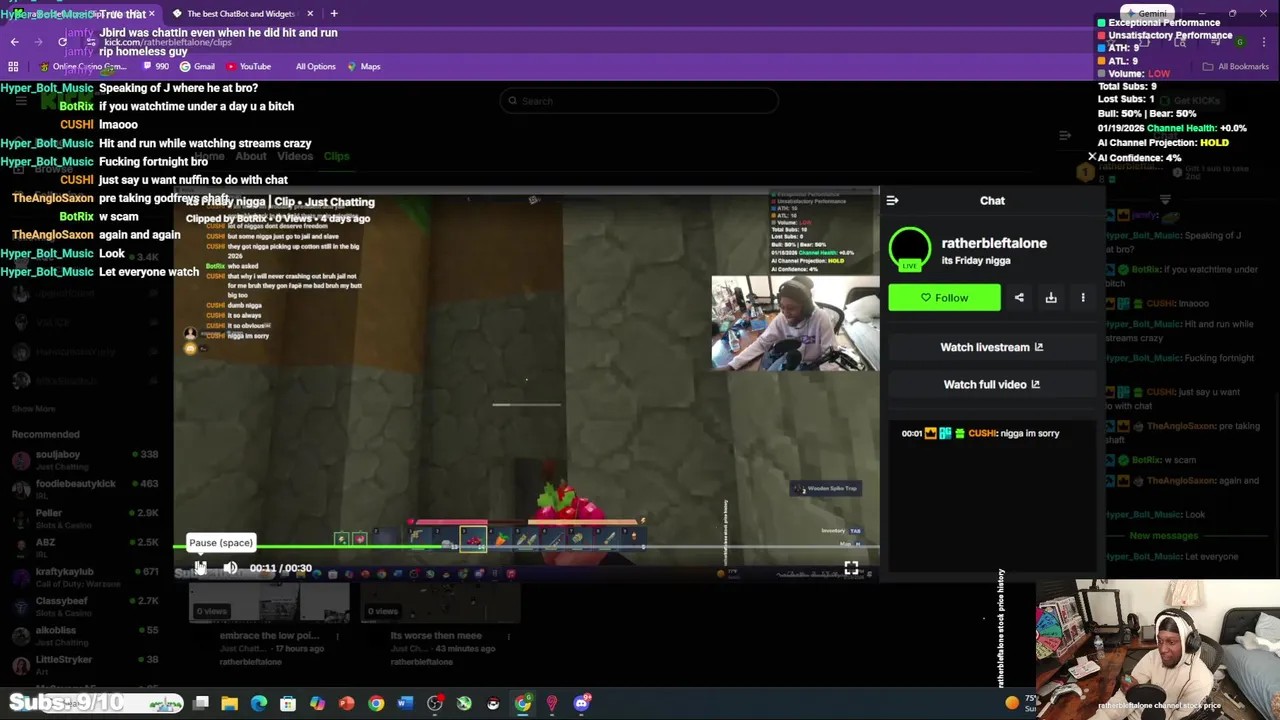Close the stats overlay X
Screen dimensions: 1280x720
[1092, 157]
